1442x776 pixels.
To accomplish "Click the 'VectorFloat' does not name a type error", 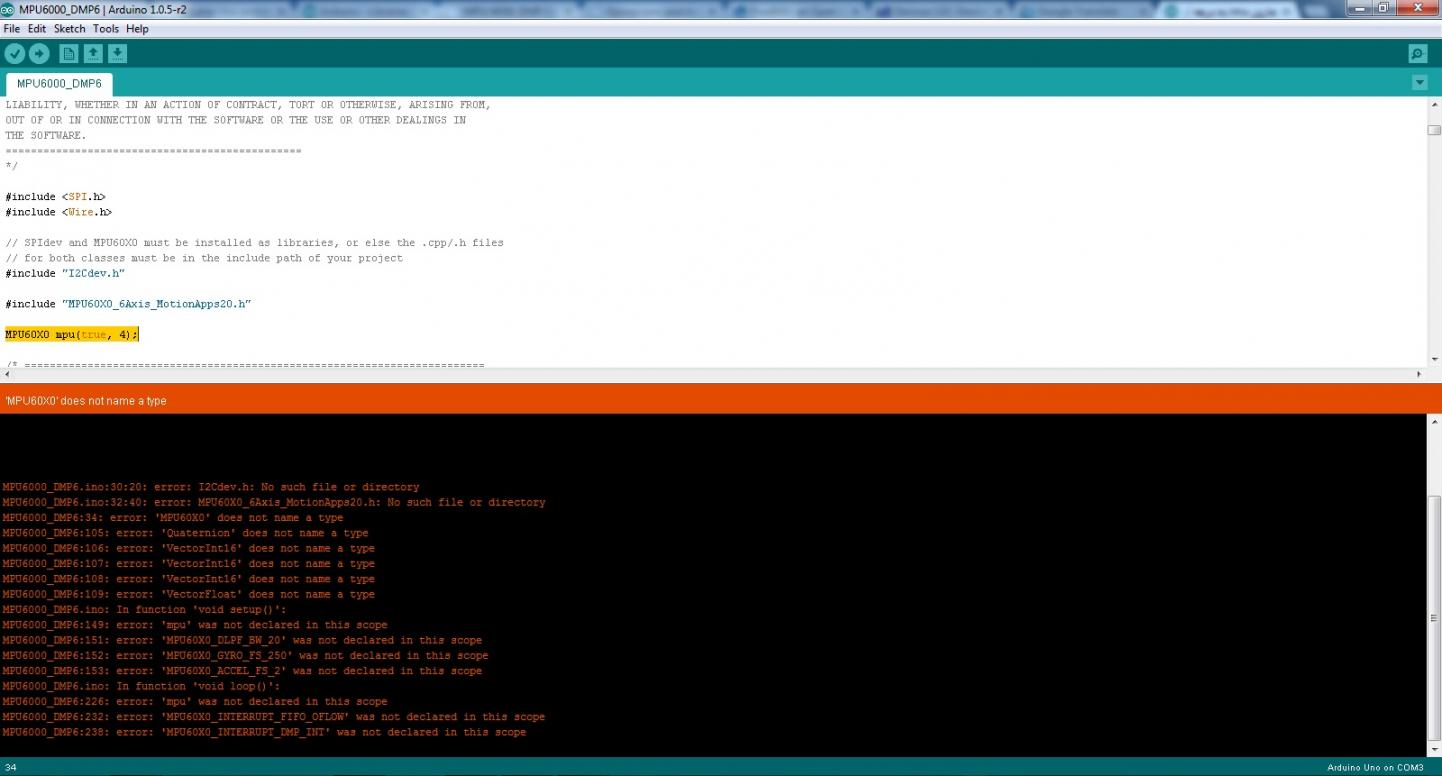I will coord(188,594).
